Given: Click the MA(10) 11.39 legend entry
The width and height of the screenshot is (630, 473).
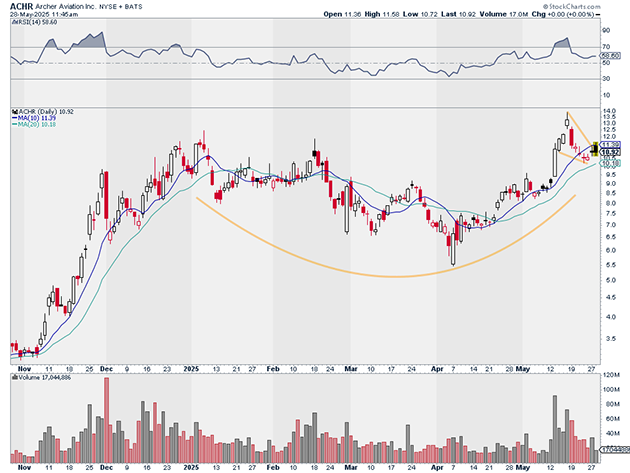Looking at the screenshot, I should (x=34, y=118).
